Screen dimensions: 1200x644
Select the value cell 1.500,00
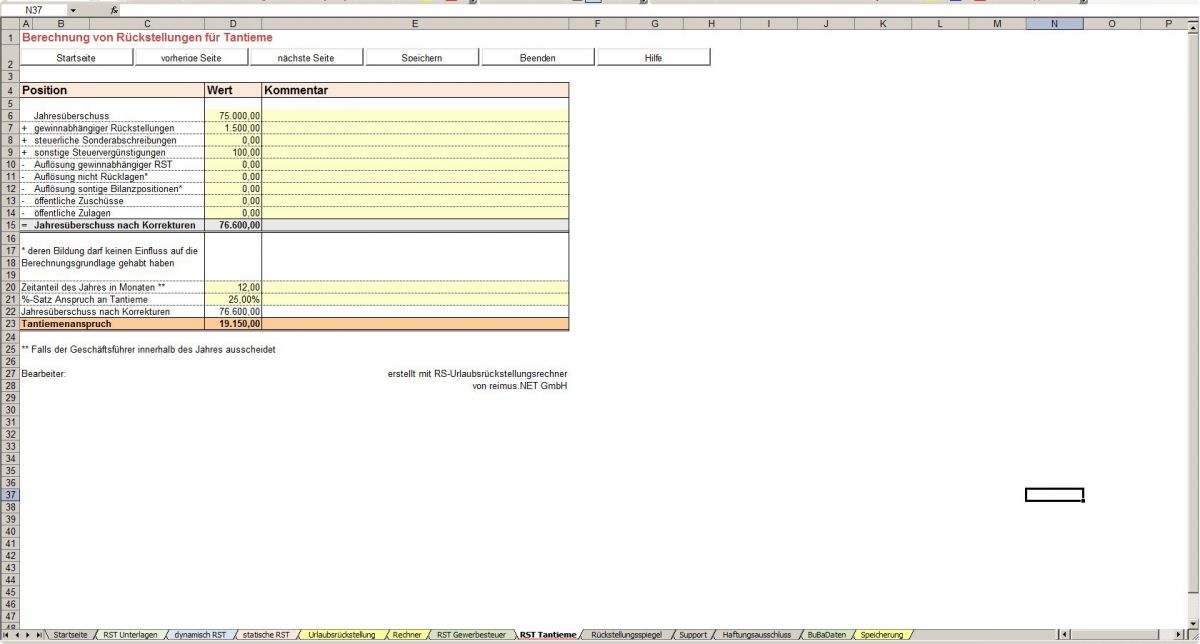[233, 128]
